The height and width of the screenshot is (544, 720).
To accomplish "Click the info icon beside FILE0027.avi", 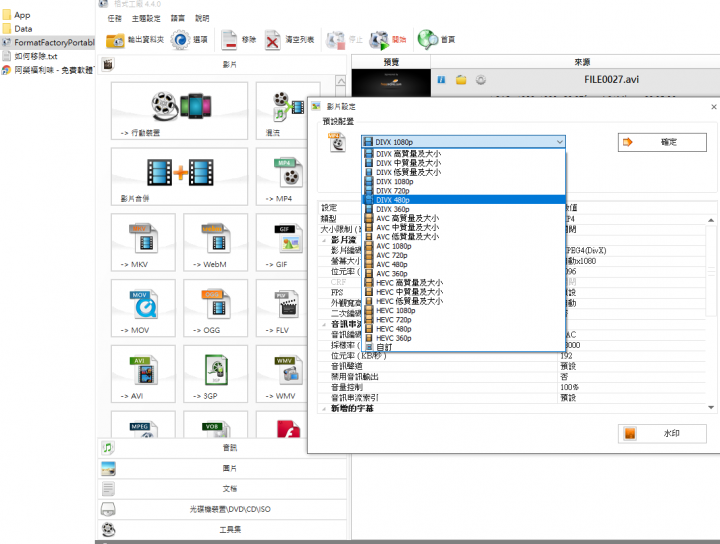I will pos(441,80).
